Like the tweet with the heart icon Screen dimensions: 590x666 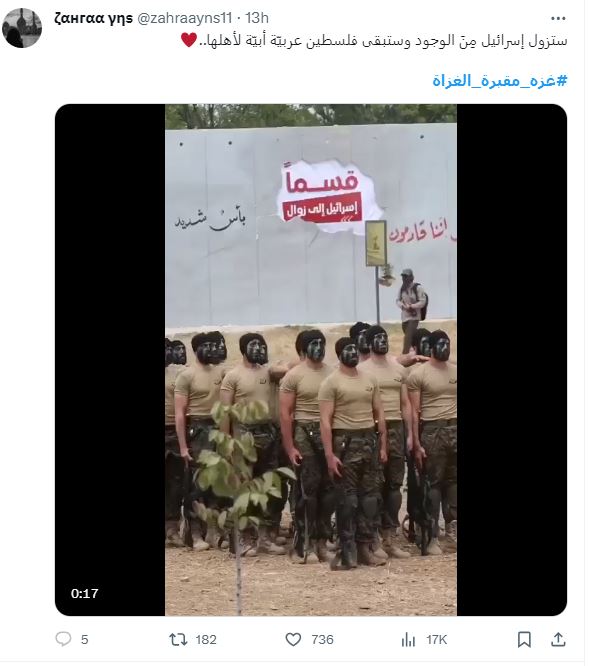(x=293, y=639)
